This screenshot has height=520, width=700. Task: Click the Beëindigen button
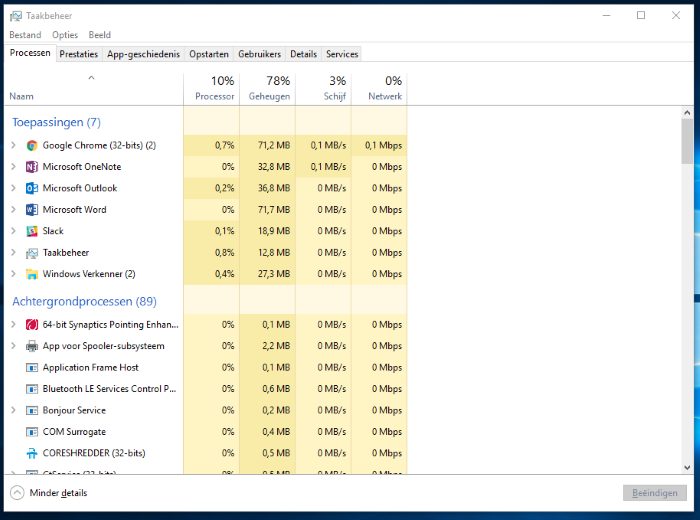click(x=654, y=493)
